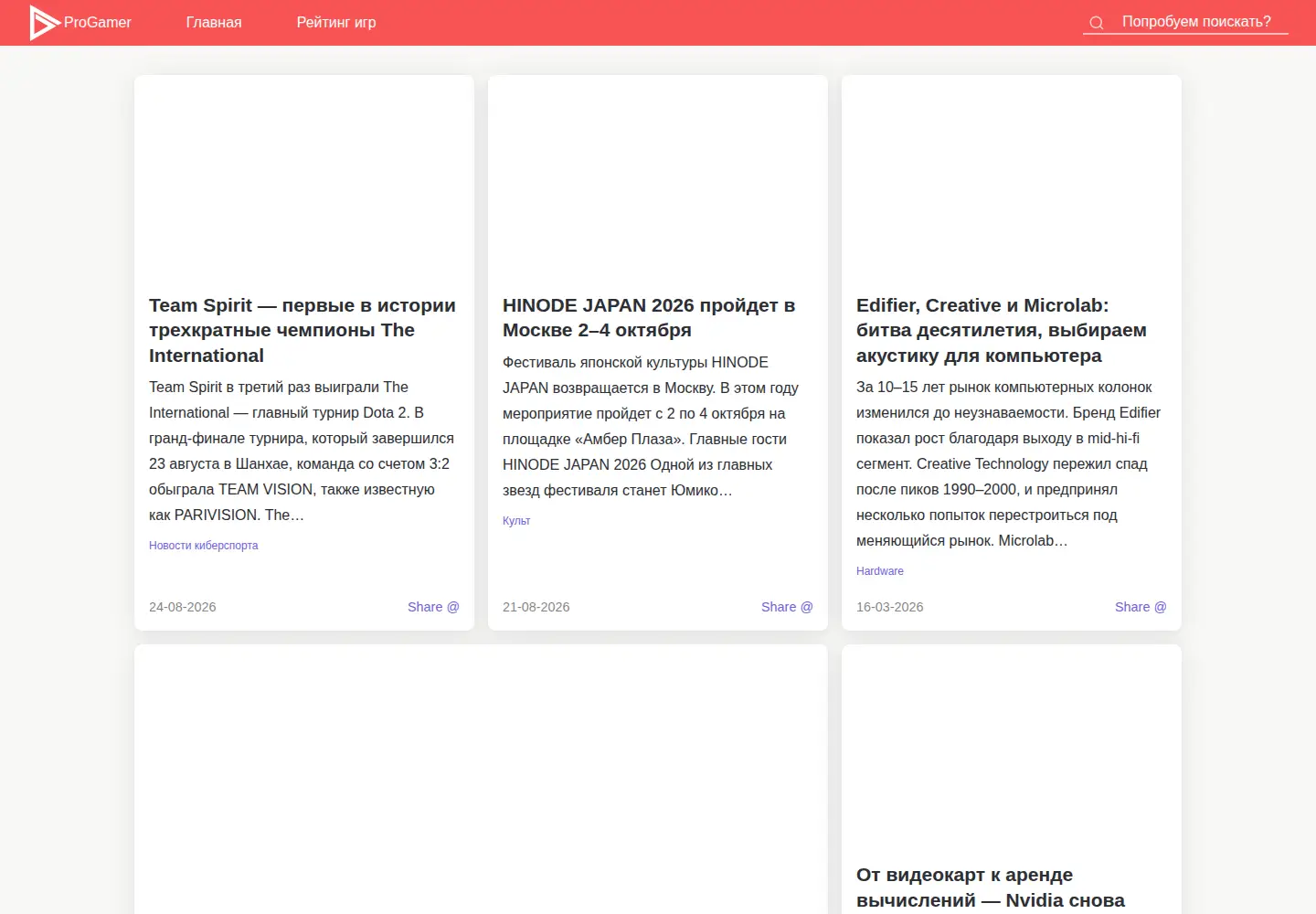
Task: Select the 'Hardware' category tag
Action: [x=880, y=571]
